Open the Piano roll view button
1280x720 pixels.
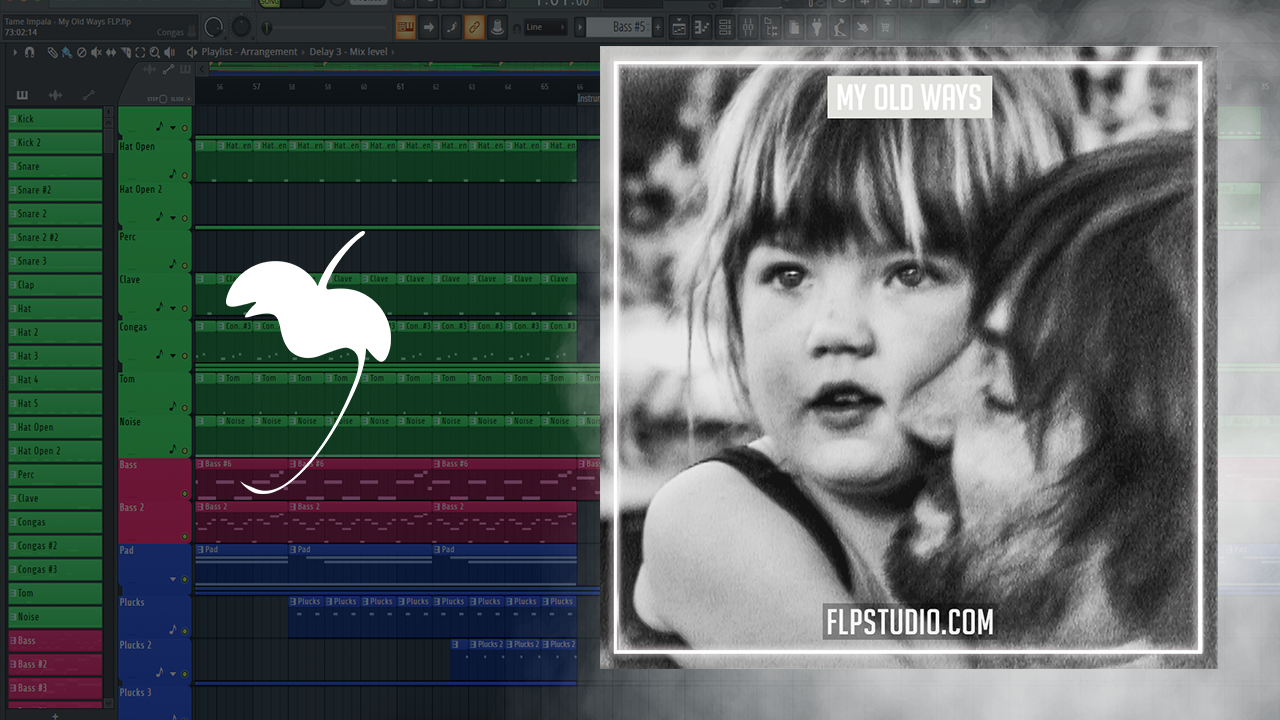pyautogui.click(x=703, y=27)
